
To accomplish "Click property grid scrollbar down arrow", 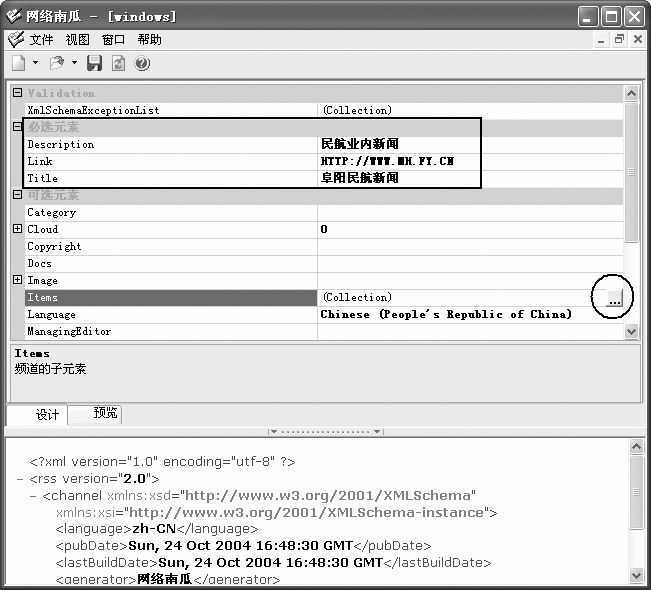I will [631, 331].
